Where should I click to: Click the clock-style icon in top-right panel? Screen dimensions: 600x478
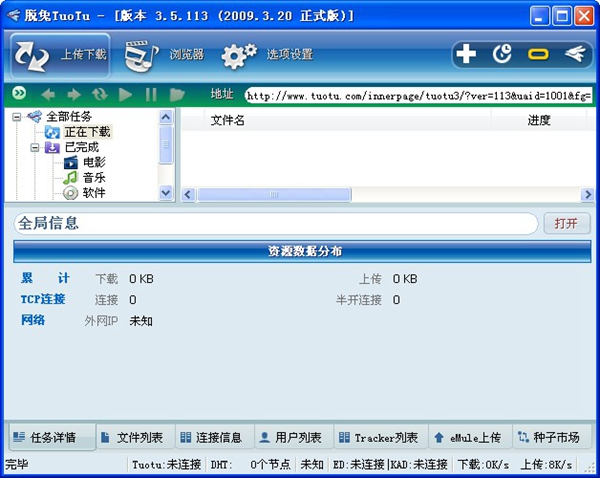[502, 54]
